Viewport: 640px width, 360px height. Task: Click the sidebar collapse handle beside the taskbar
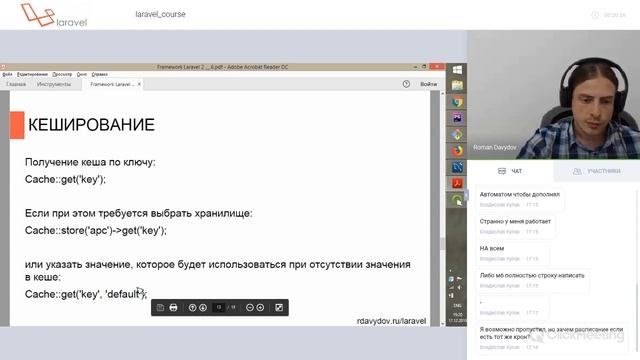click(x=467, y=196)
